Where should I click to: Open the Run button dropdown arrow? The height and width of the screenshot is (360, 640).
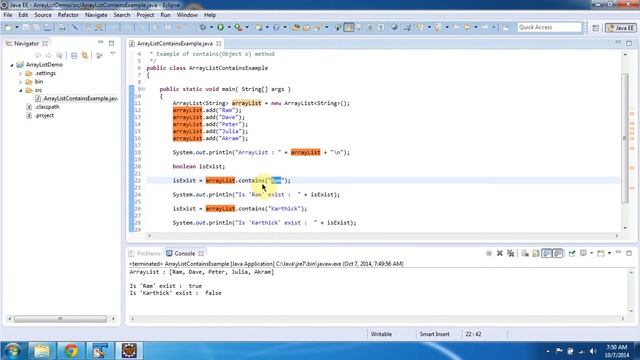(x=229, y=27)
